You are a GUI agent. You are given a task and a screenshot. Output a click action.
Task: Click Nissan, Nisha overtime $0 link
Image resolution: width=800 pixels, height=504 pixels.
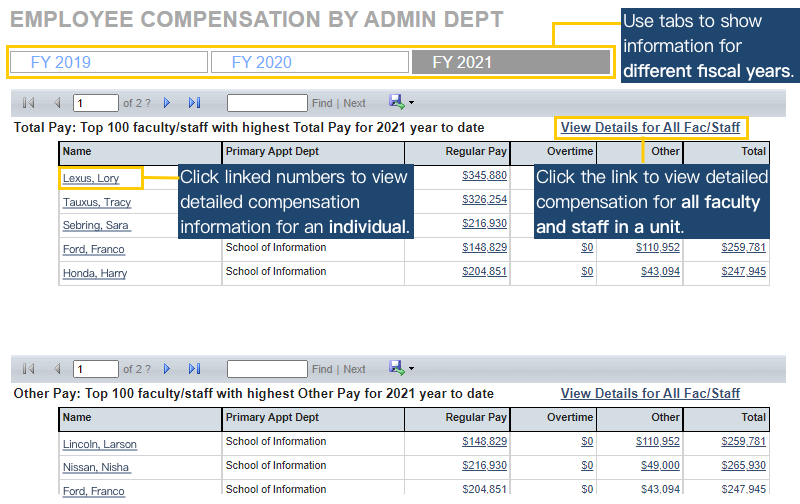(587, 465)
